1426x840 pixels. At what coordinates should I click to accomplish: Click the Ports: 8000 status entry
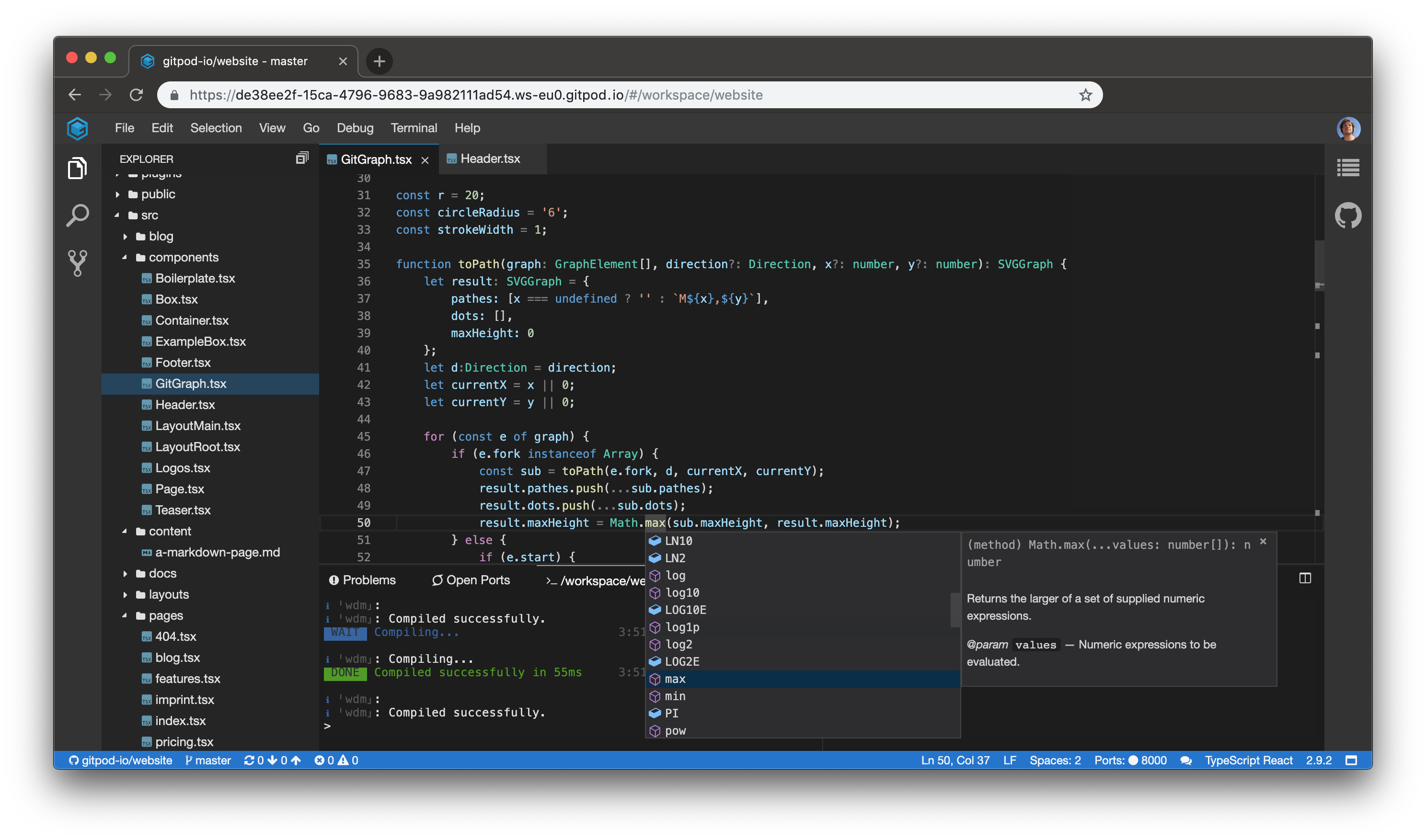(1130, 760)
